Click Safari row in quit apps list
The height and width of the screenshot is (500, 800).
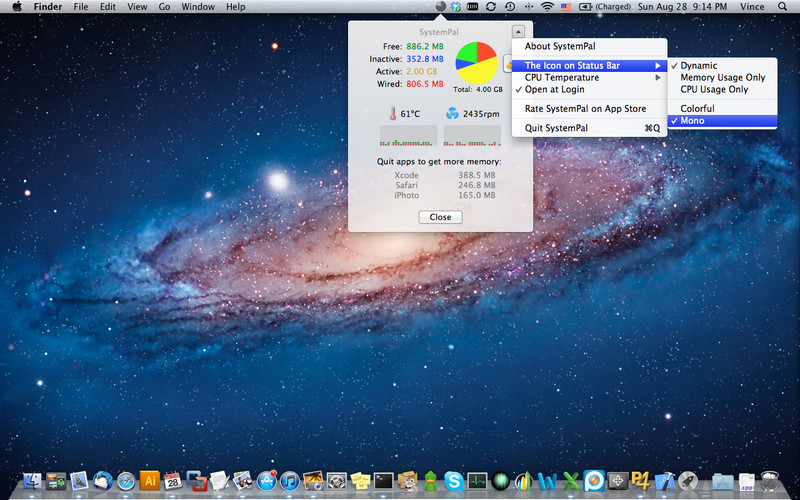[444, 185]
